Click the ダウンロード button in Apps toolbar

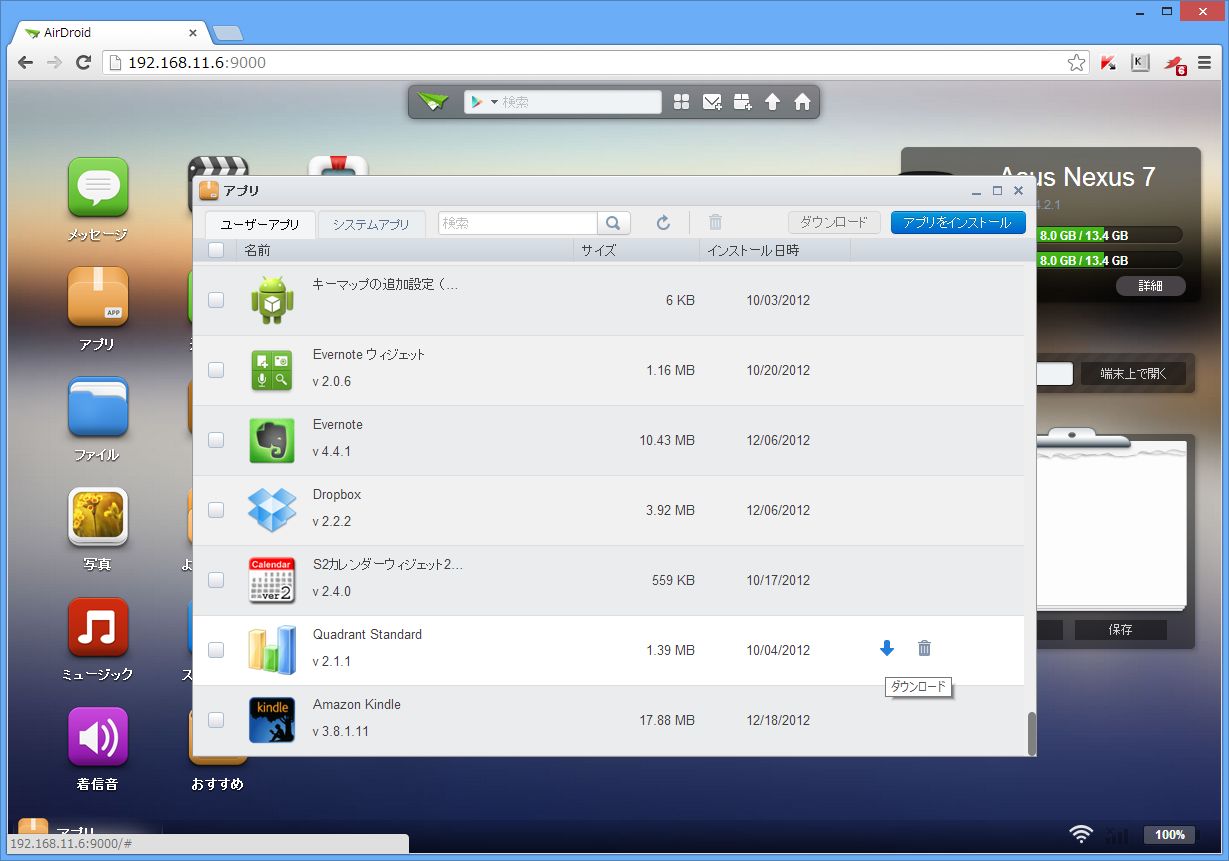(834, 223)
